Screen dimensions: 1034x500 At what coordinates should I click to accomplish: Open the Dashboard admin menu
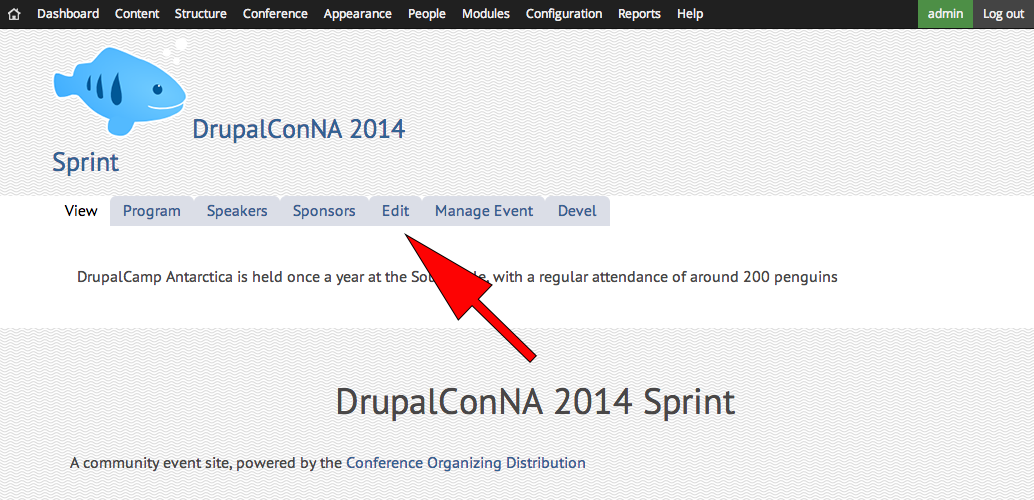pyautogui.click(x=68, y=14)
